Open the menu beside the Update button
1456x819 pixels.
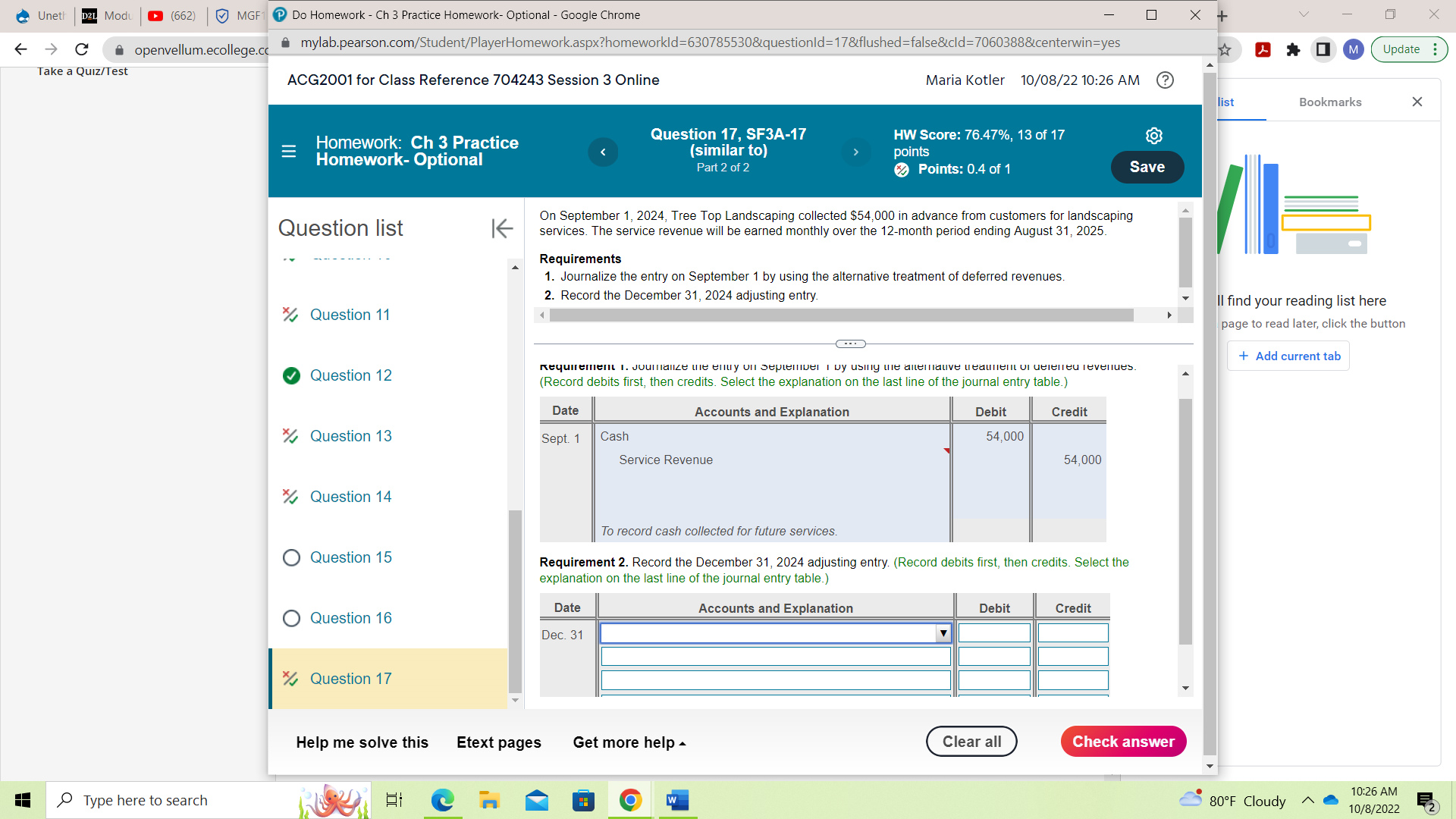coord(1437,49)
